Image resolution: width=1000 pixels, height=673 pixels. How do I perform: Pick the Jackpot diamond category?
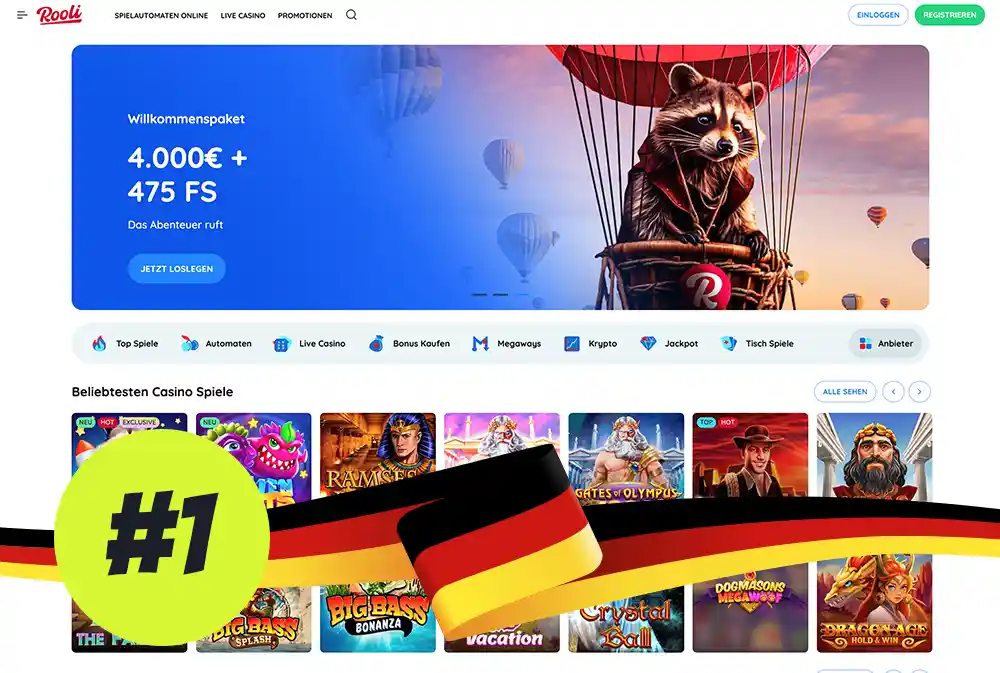pyautogui.click(x=669, y=343)
